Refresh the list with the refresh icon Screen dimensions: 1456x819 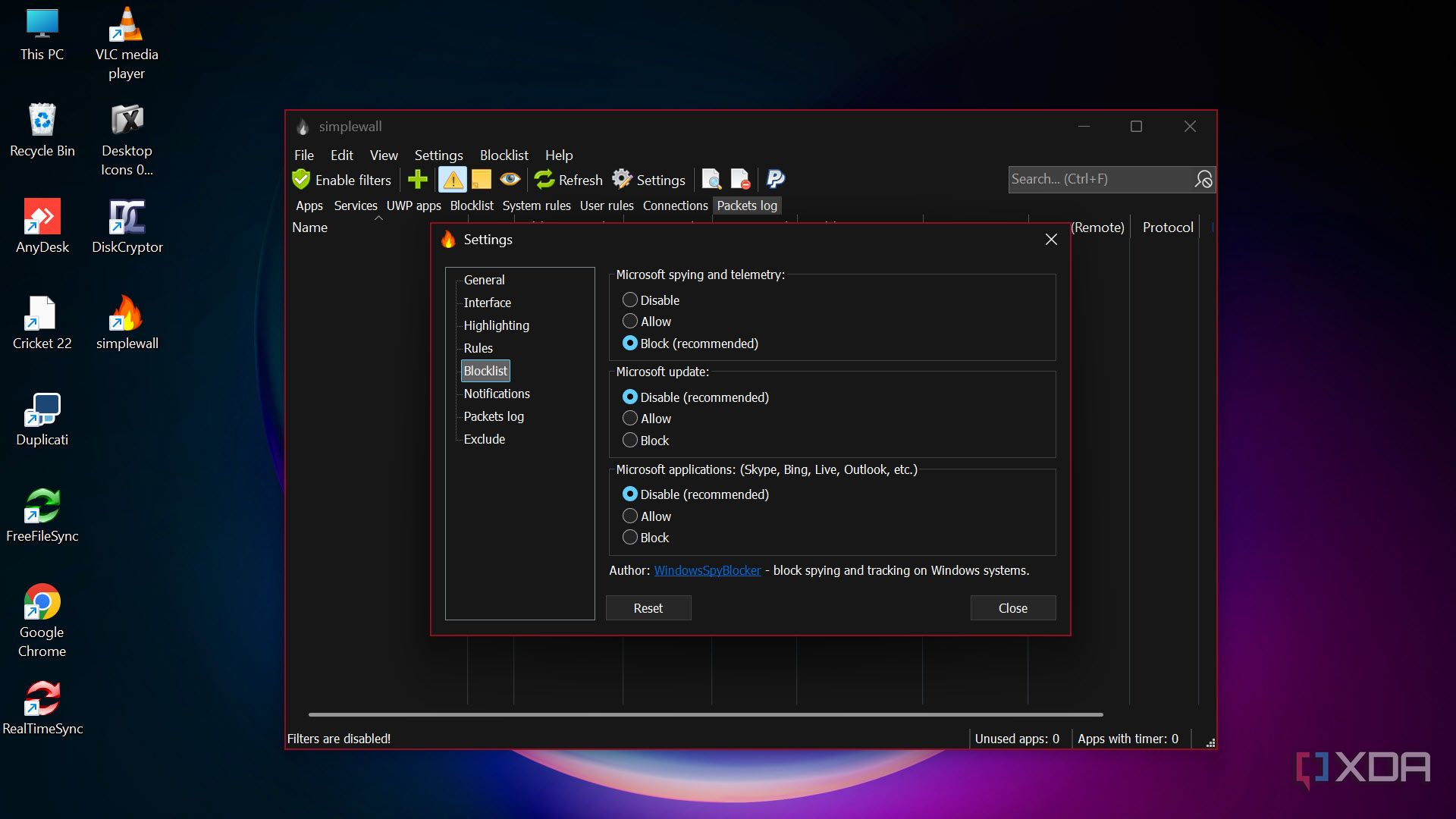coord(544,180)
